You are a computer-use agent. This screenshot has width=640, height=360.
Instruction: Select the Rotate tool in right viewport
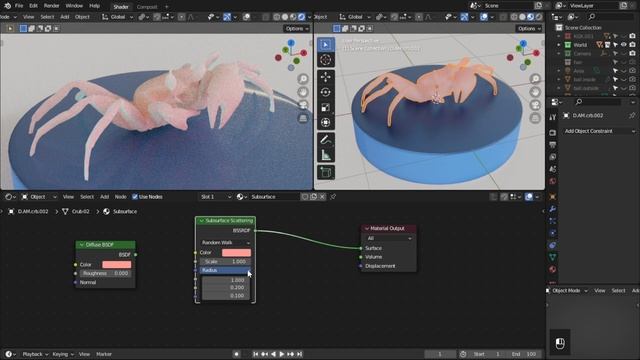click(325, 92)
